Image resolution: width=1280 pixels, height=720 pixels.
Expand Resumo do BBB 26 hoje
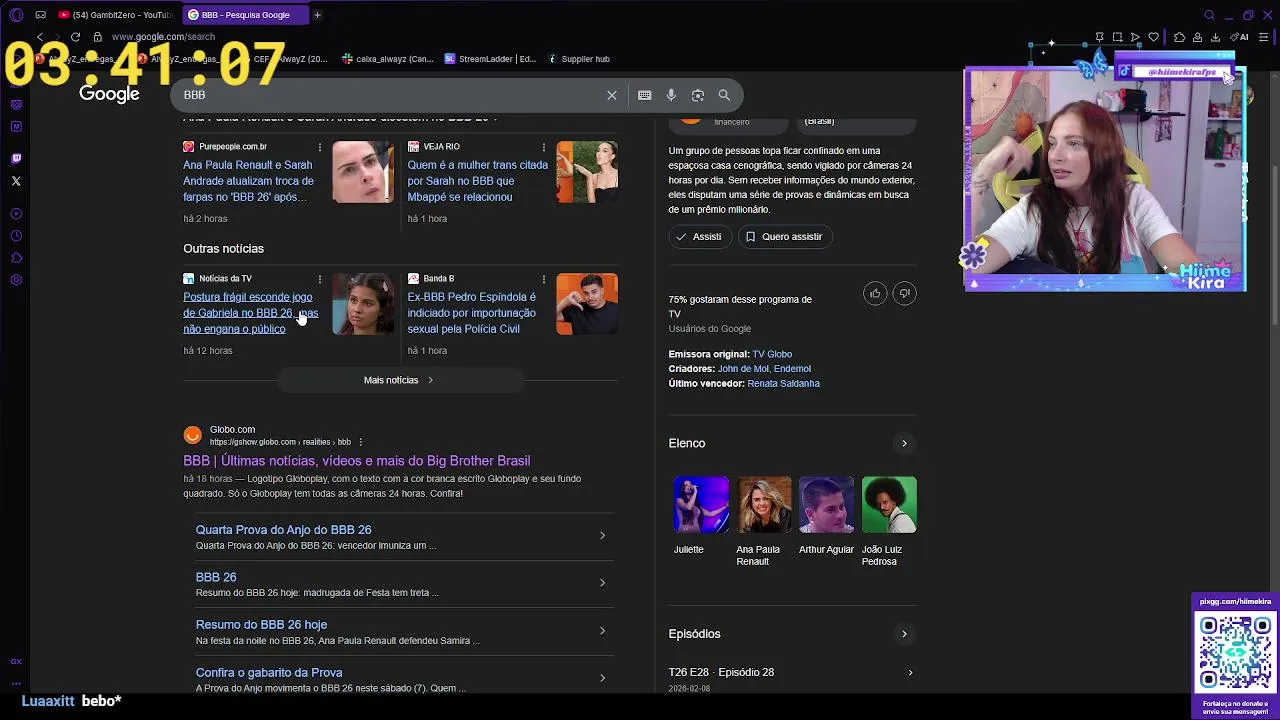coord(602,631)
